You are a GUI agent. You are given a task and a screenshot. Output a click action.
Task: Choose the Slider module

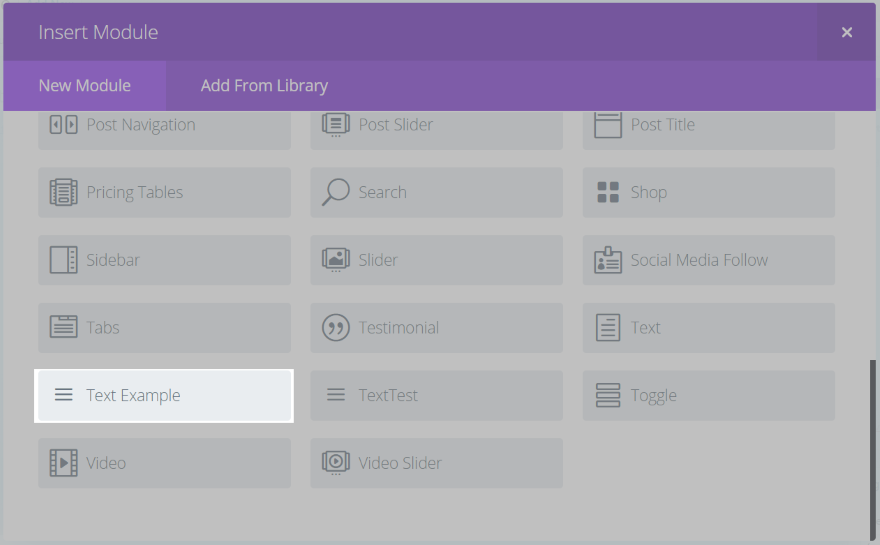pos(436,260)
